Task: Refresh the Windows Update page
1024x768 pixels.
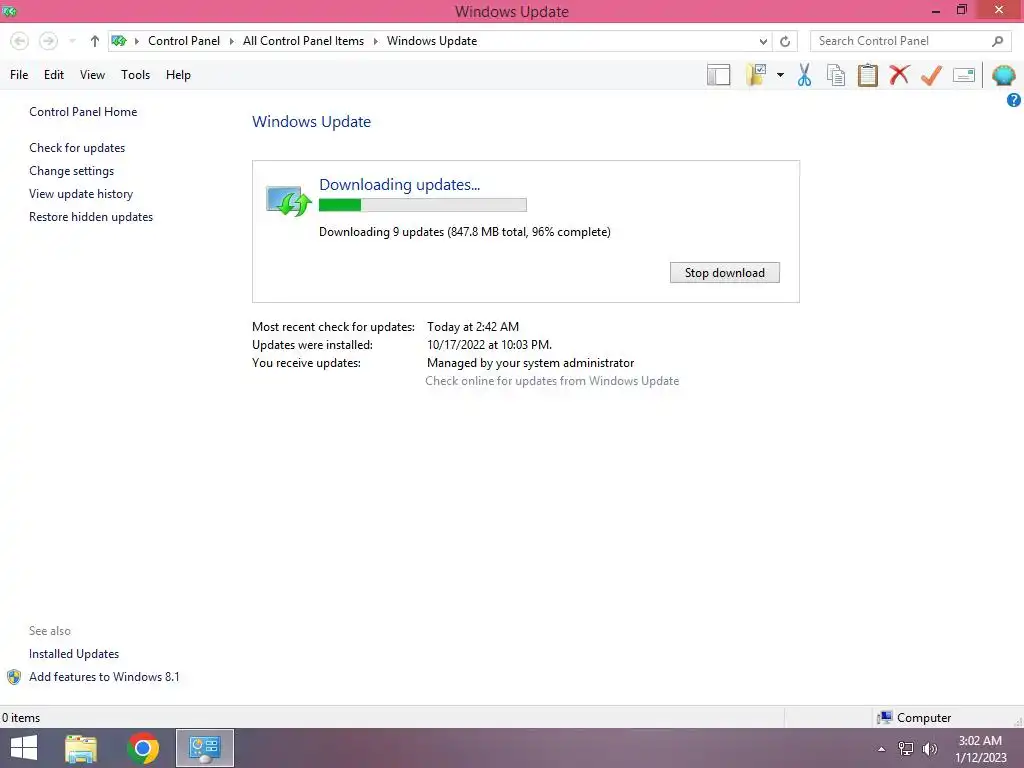Action: tap(785, 41)
